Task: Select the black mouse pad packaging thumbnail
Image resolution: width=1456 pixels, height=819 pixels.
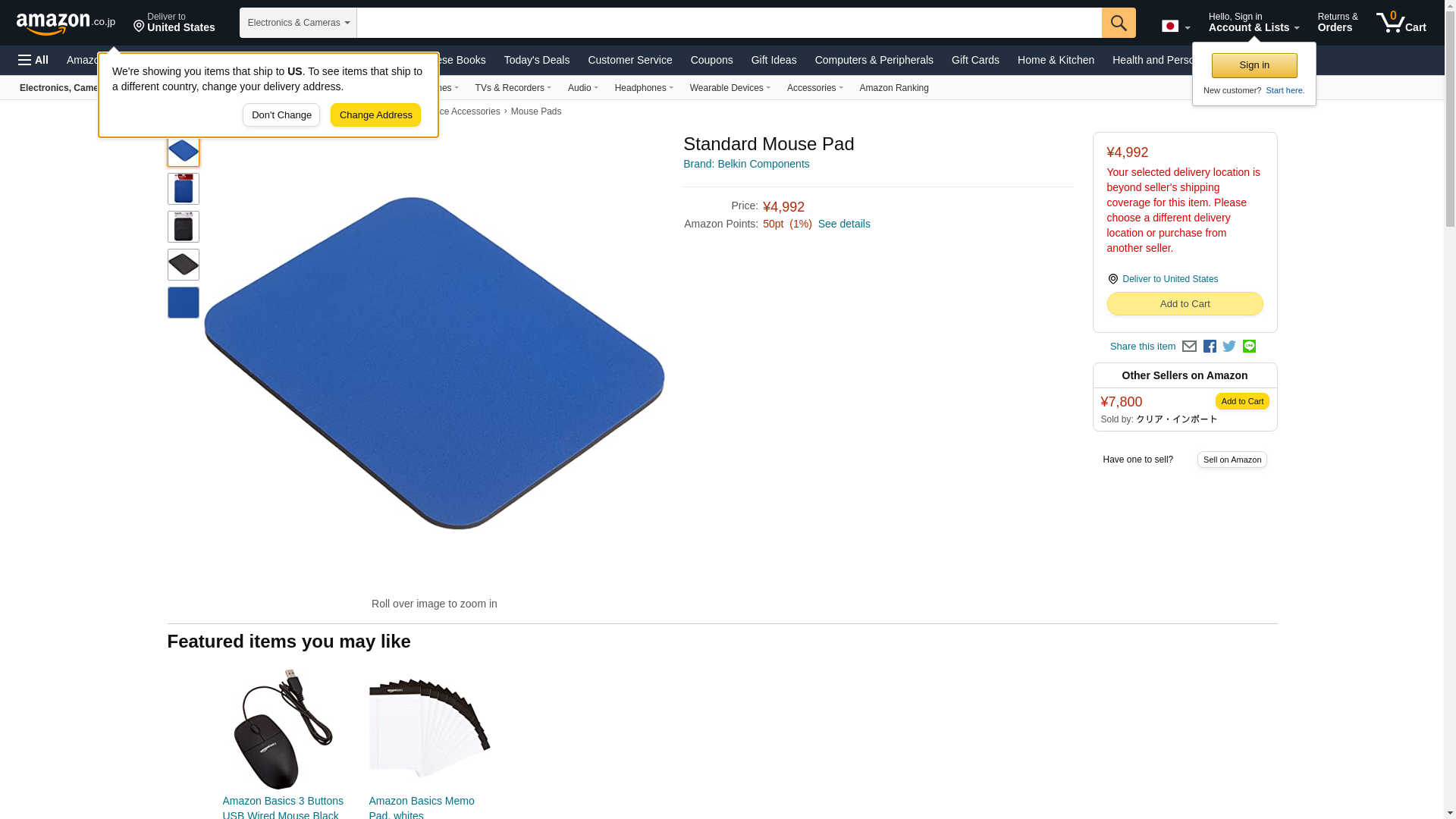Action: (184, 227)
